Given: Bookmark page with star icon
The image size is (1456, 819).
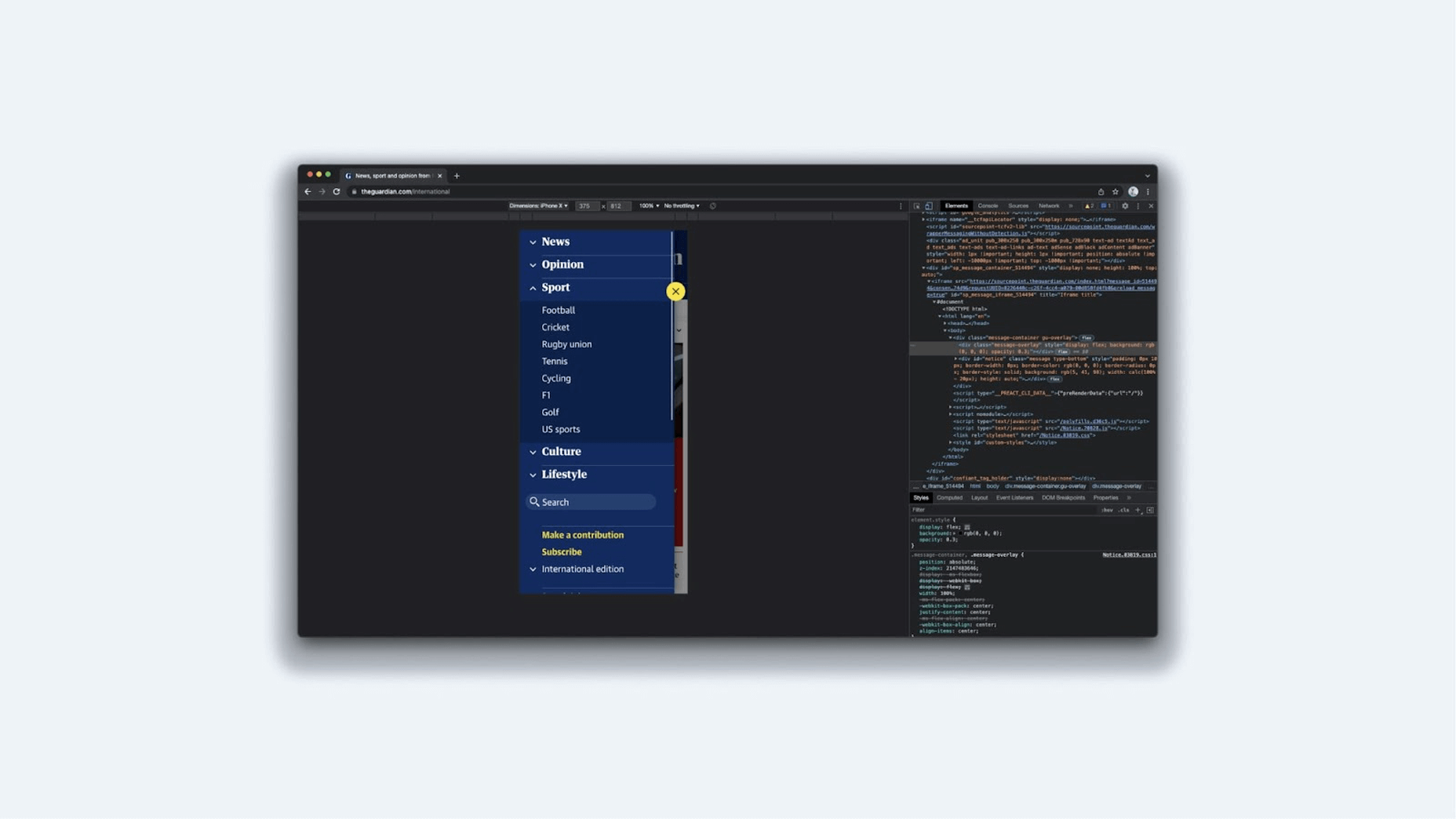Looking at the screenshot, I should pyautogui.click(x=1115, y=191).
